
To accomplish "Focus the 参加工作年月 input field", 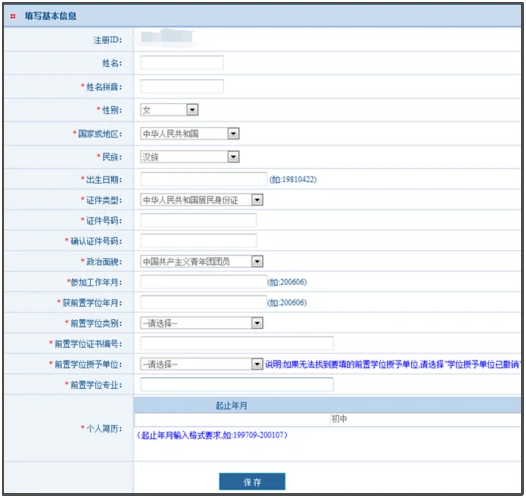I will (204, 282).
